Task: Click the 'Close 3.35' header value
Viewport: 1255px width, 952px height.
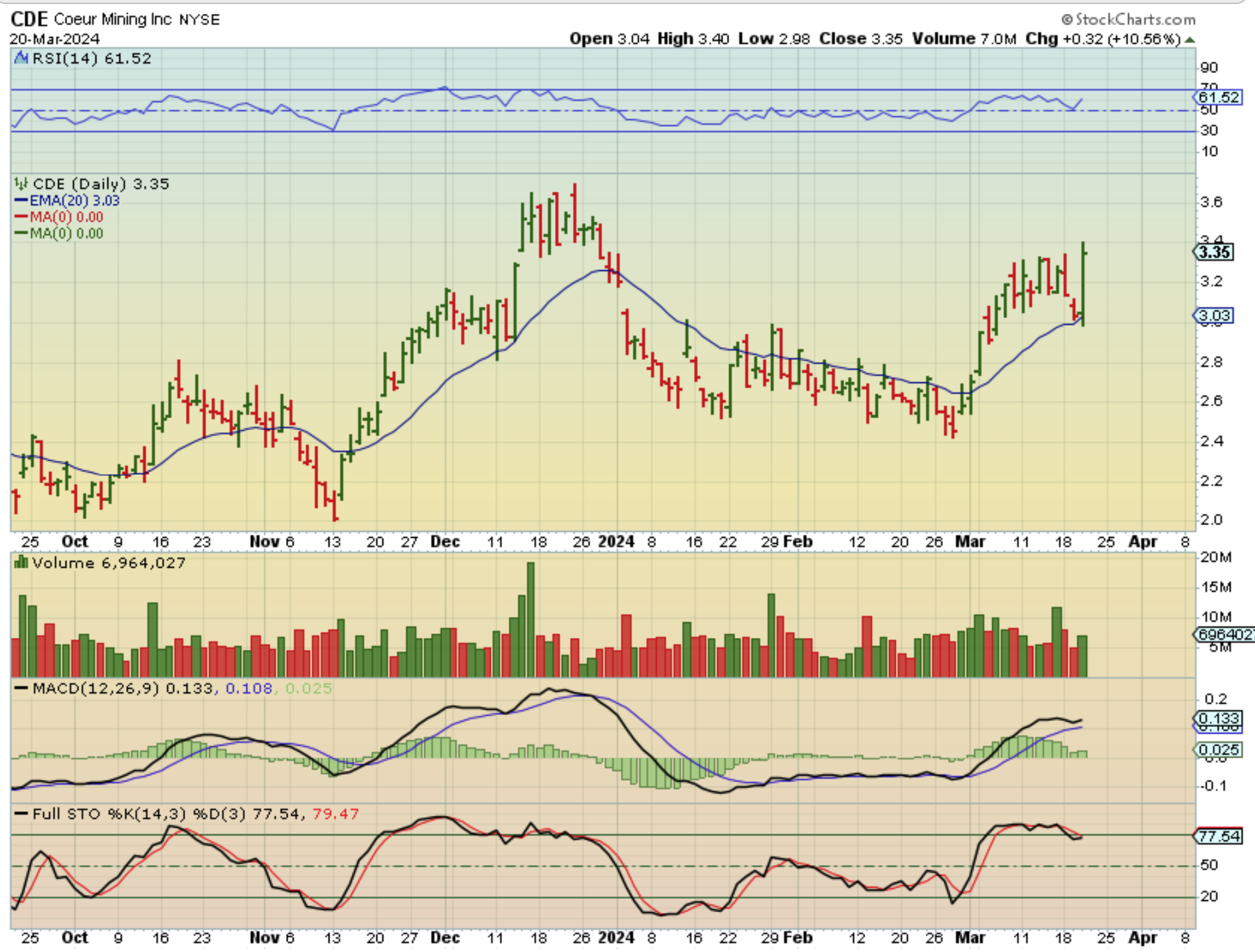Action: pyautogui.click(x=861, y=39)
